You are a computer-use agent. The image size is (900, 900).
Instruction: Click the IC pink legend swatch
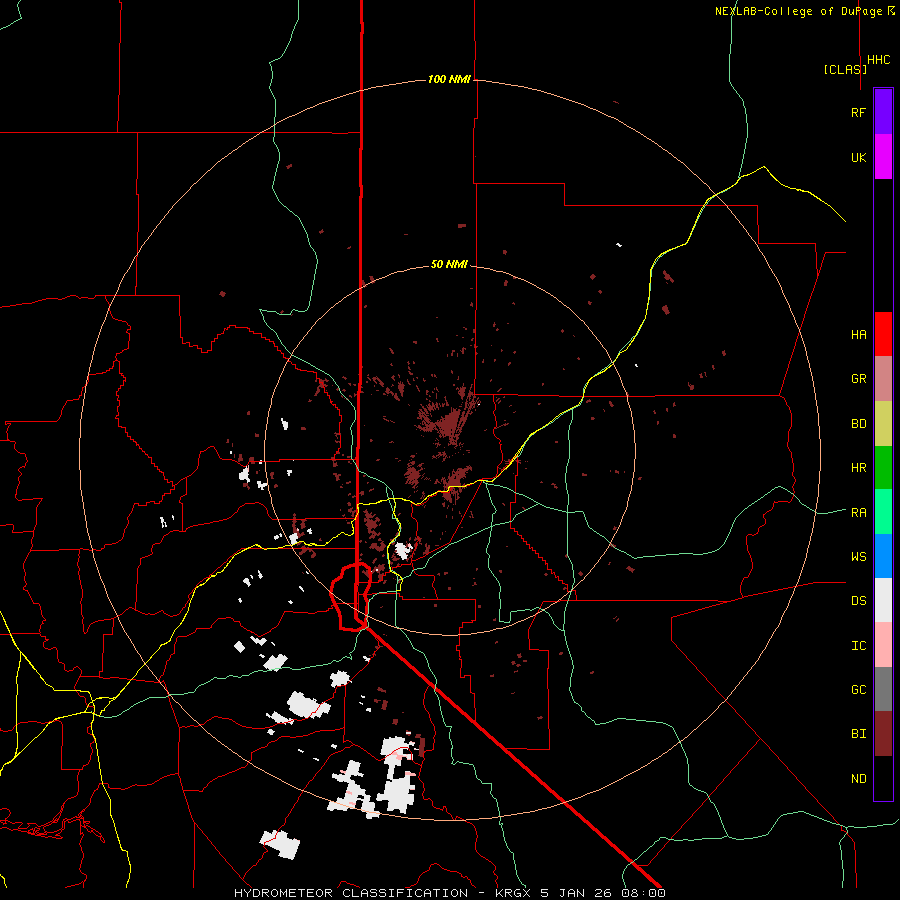coord(883,645)
